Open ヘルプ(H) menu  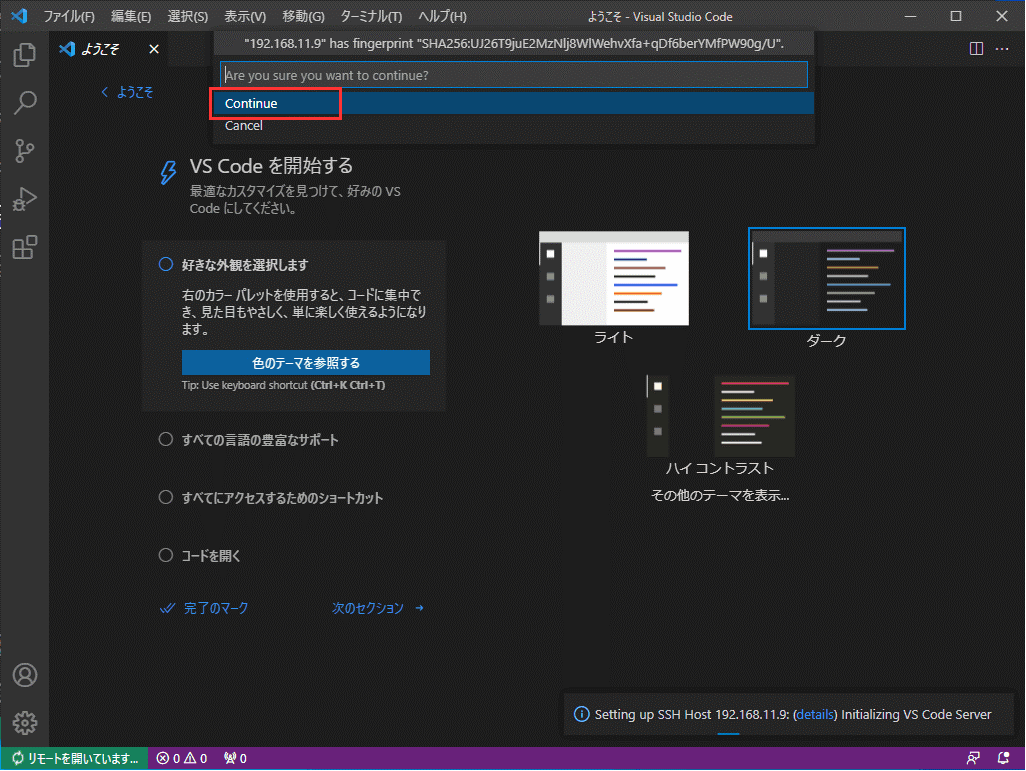[442, 16]
